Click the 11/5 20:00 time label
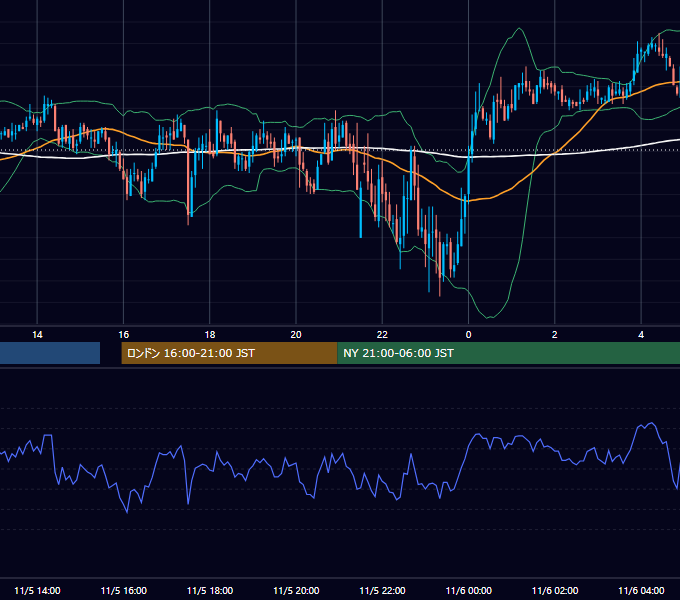The width and height of the screenshot is (680, 600). pyautogui.click(x=296, y=590)
